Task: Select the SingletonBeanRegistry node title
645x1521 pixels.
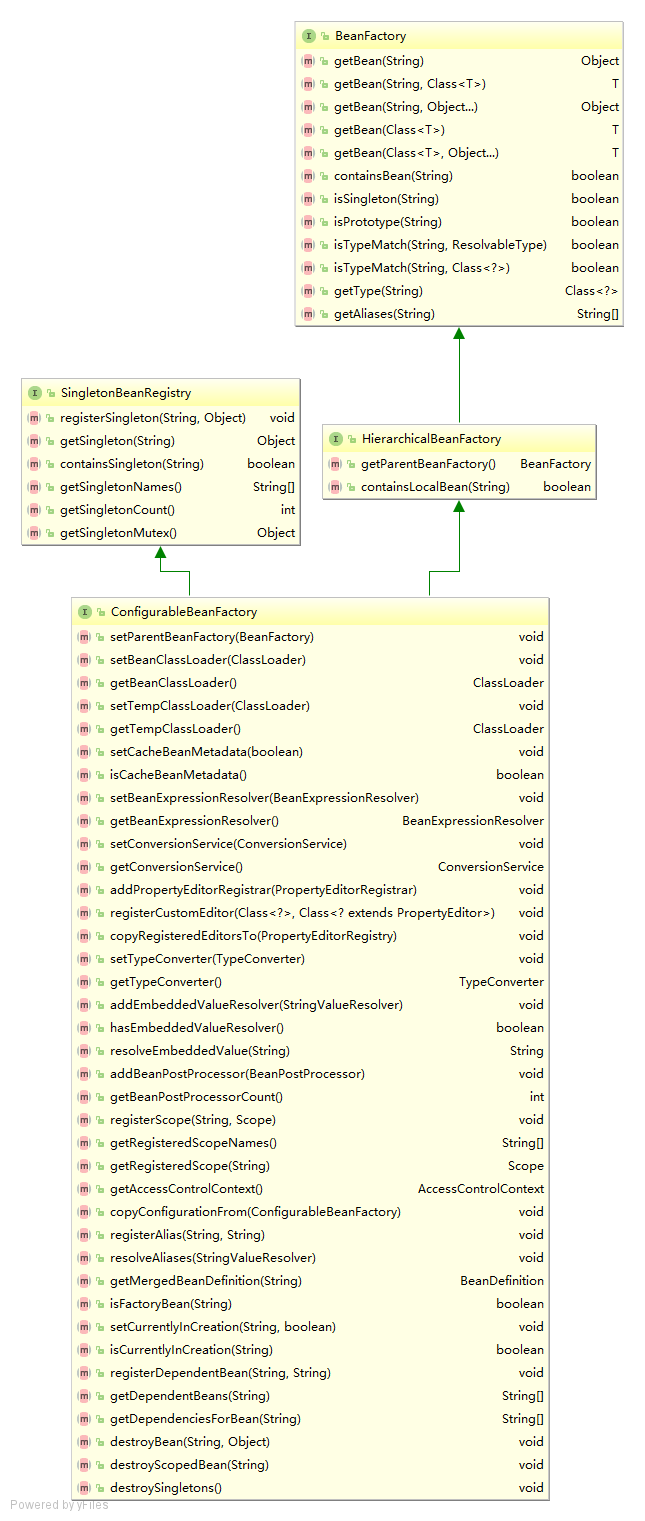Action: (126, 393)
